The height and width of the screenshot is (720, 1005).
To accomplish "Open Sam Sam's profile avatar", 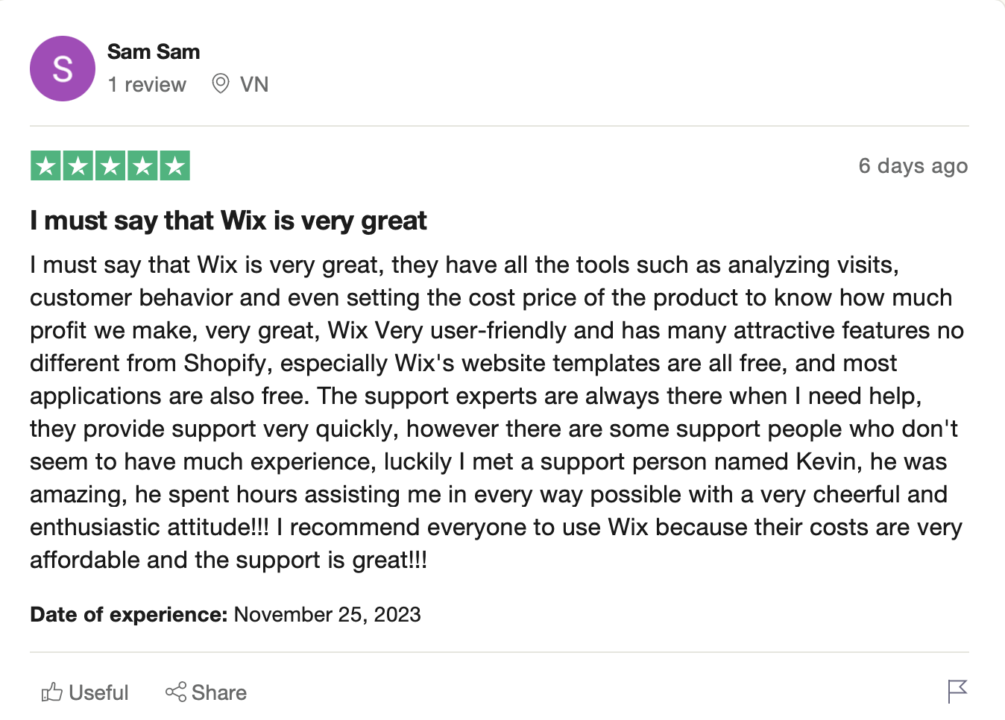I will (x=62, y=68).
